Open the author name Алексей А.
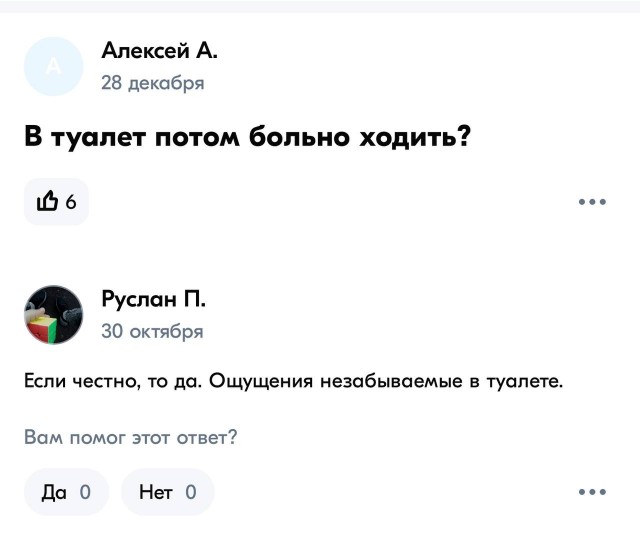Viewport: 640px width, 542px height. (x=159, y=51)
